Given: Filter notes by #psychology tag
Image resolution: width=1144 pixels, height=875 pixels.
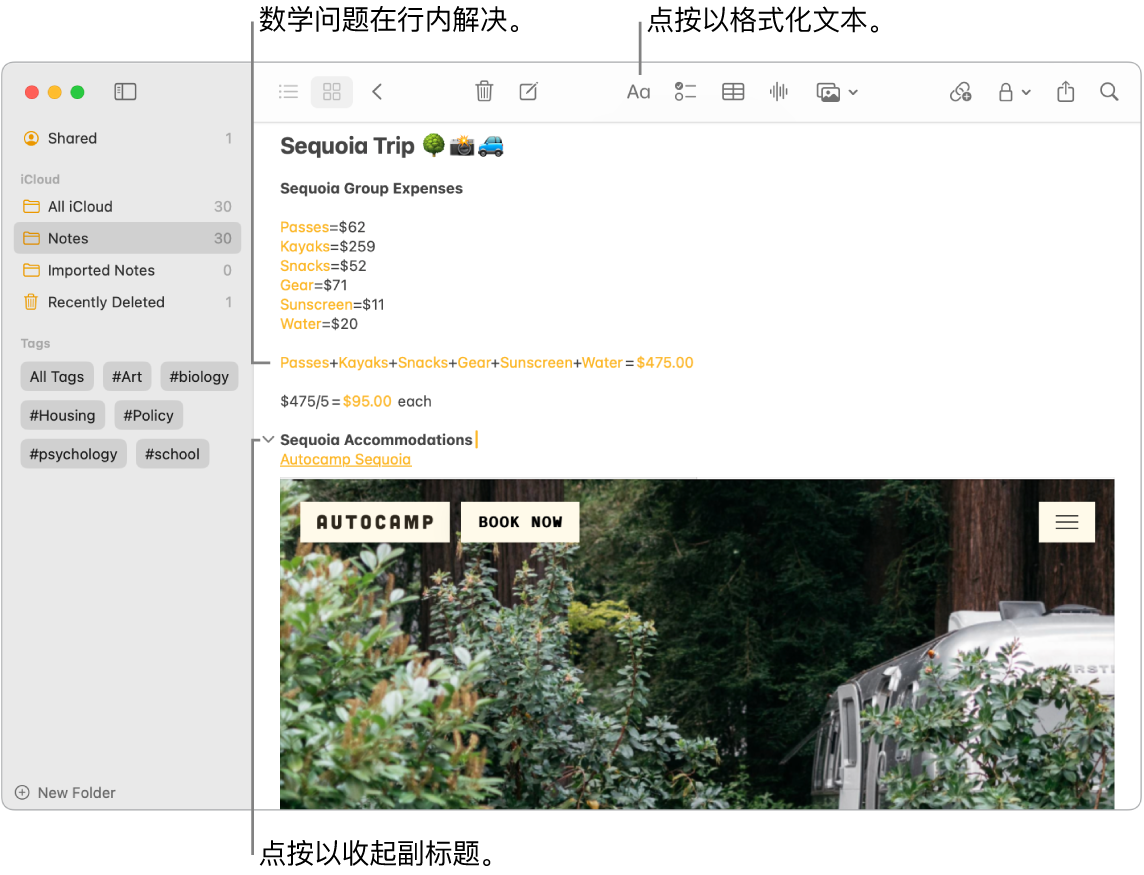Looking at the screenshot, I should [x=74, y=454].
